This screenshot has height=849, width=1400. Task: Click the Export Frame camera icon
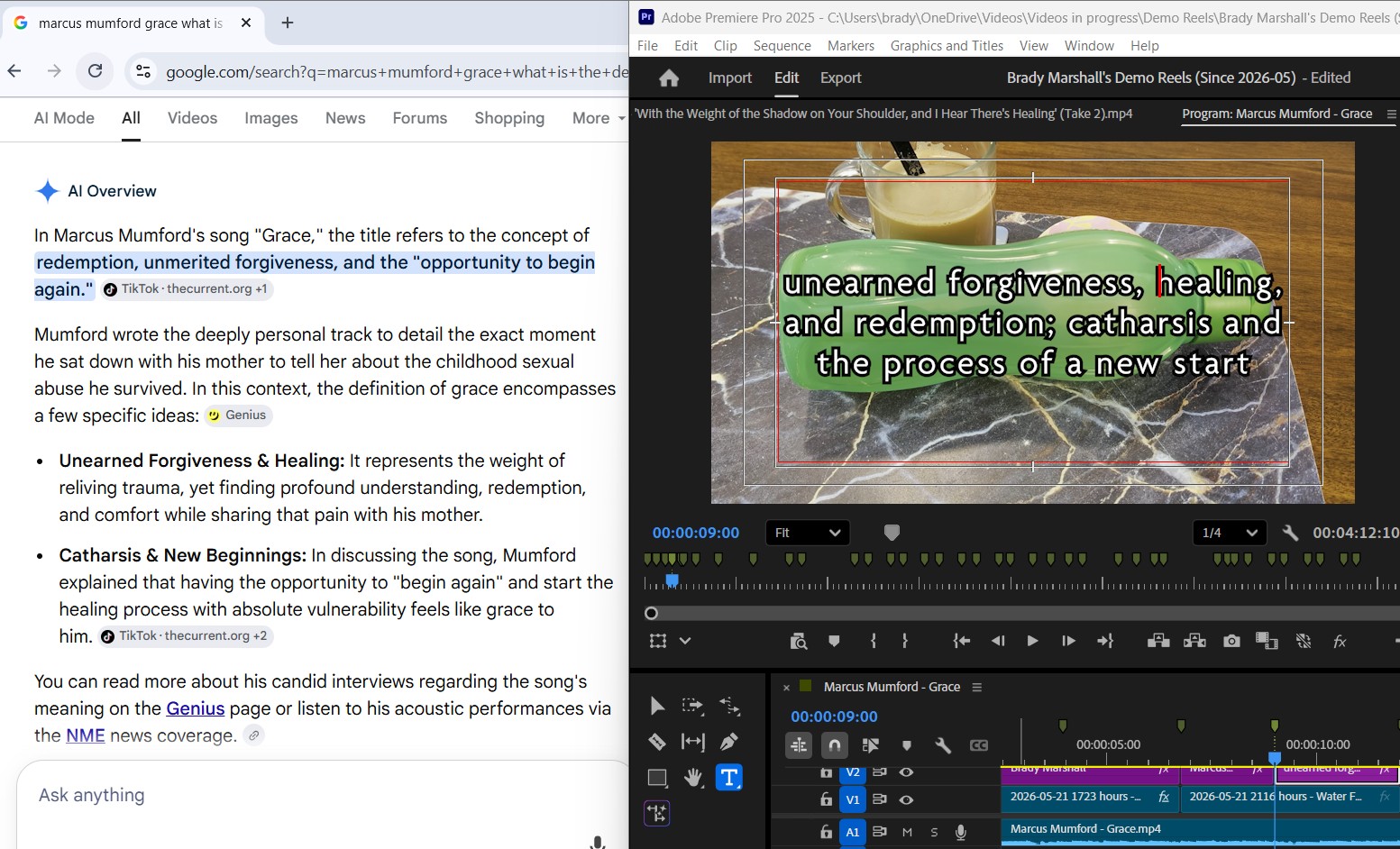point(1231,641)
